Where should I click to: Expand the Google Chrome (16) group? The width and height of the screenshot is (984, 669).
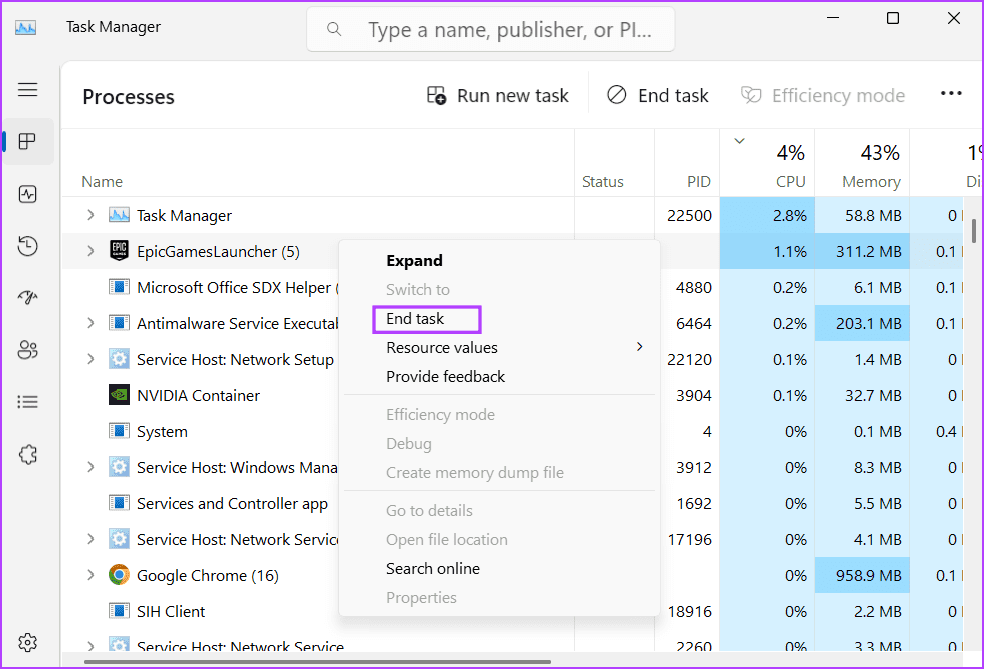pyautogui.click(x=90, y=574)
